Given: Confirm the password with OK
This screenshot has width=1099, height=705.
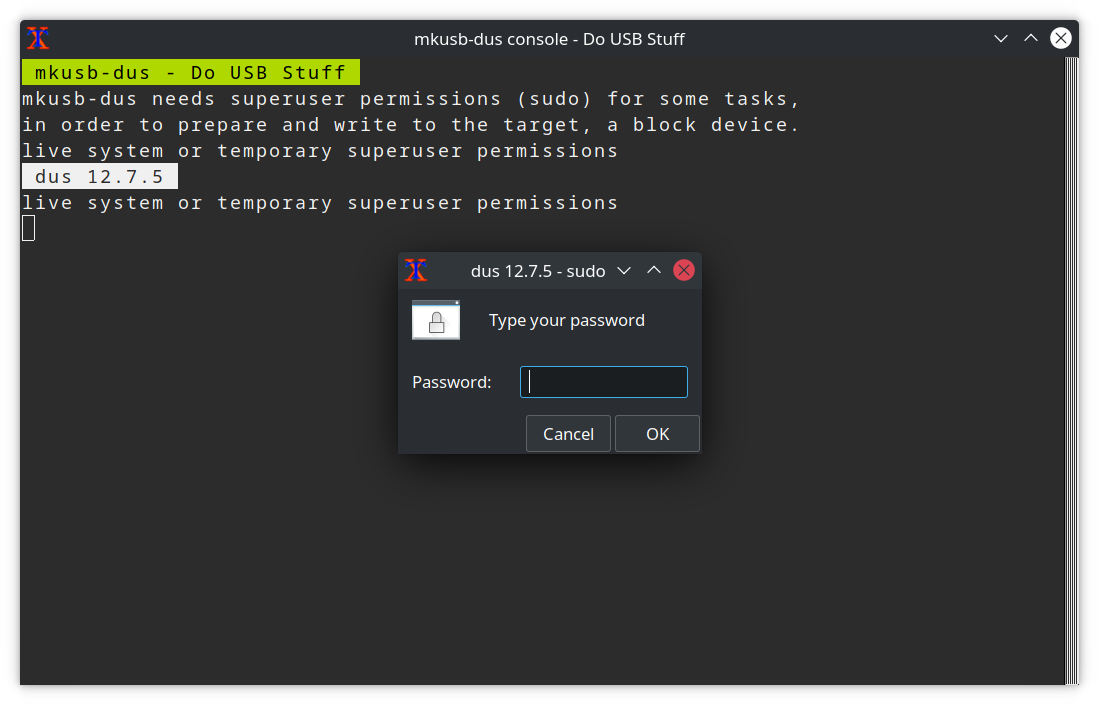Looking at the screenshot, I should pyautogui.click(x=657, y=434).
